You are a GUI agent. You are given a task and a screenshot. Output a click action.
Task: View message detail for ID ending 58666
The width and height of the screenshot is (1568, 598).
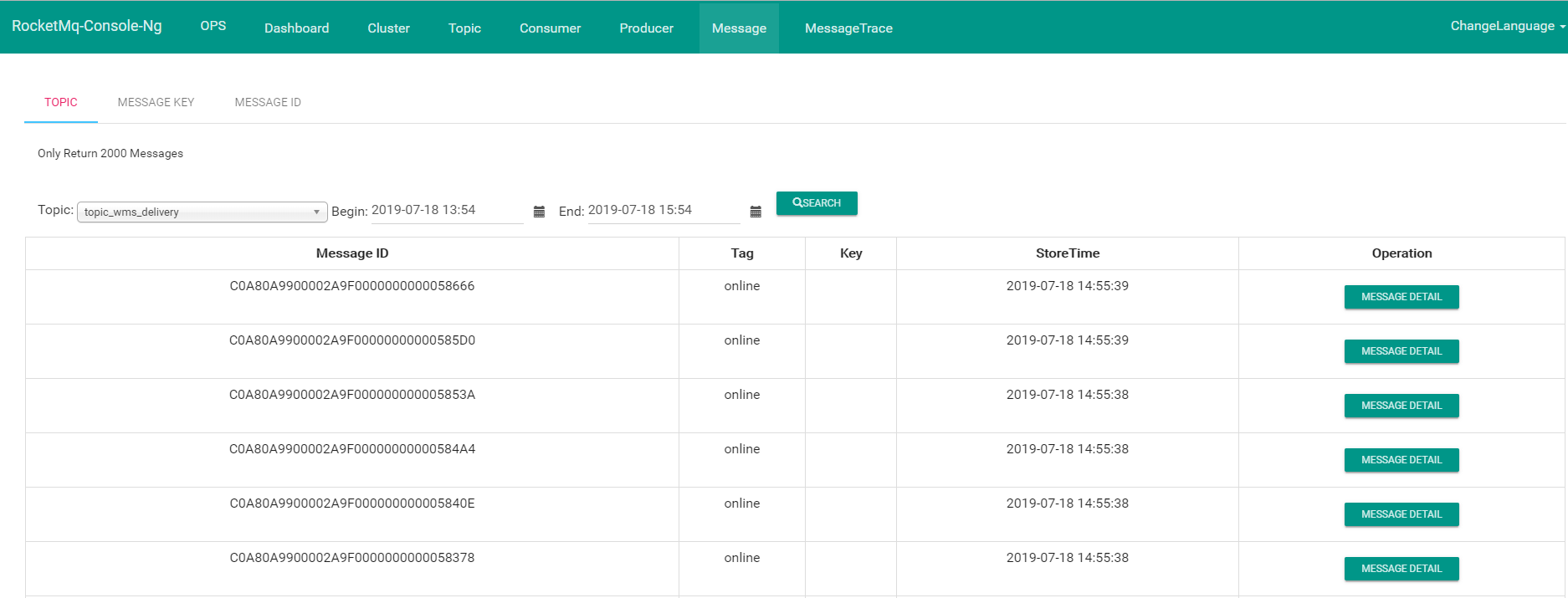(x=1401, y=297)
